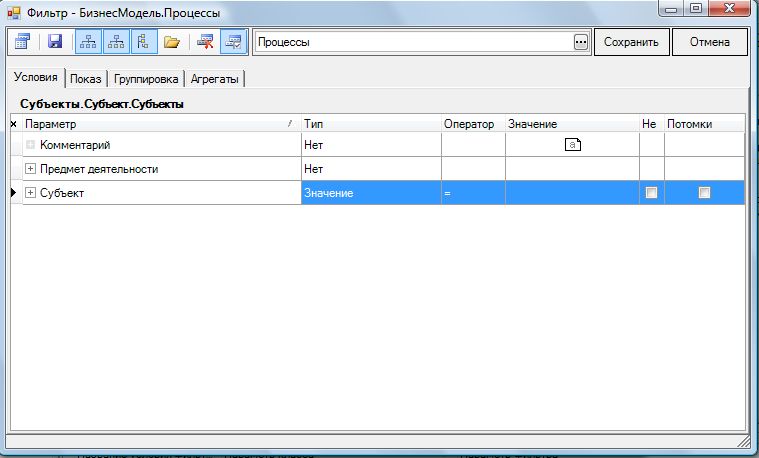Expand the 'Субъект' tree node
759x458 pixels.
point(30,193)
